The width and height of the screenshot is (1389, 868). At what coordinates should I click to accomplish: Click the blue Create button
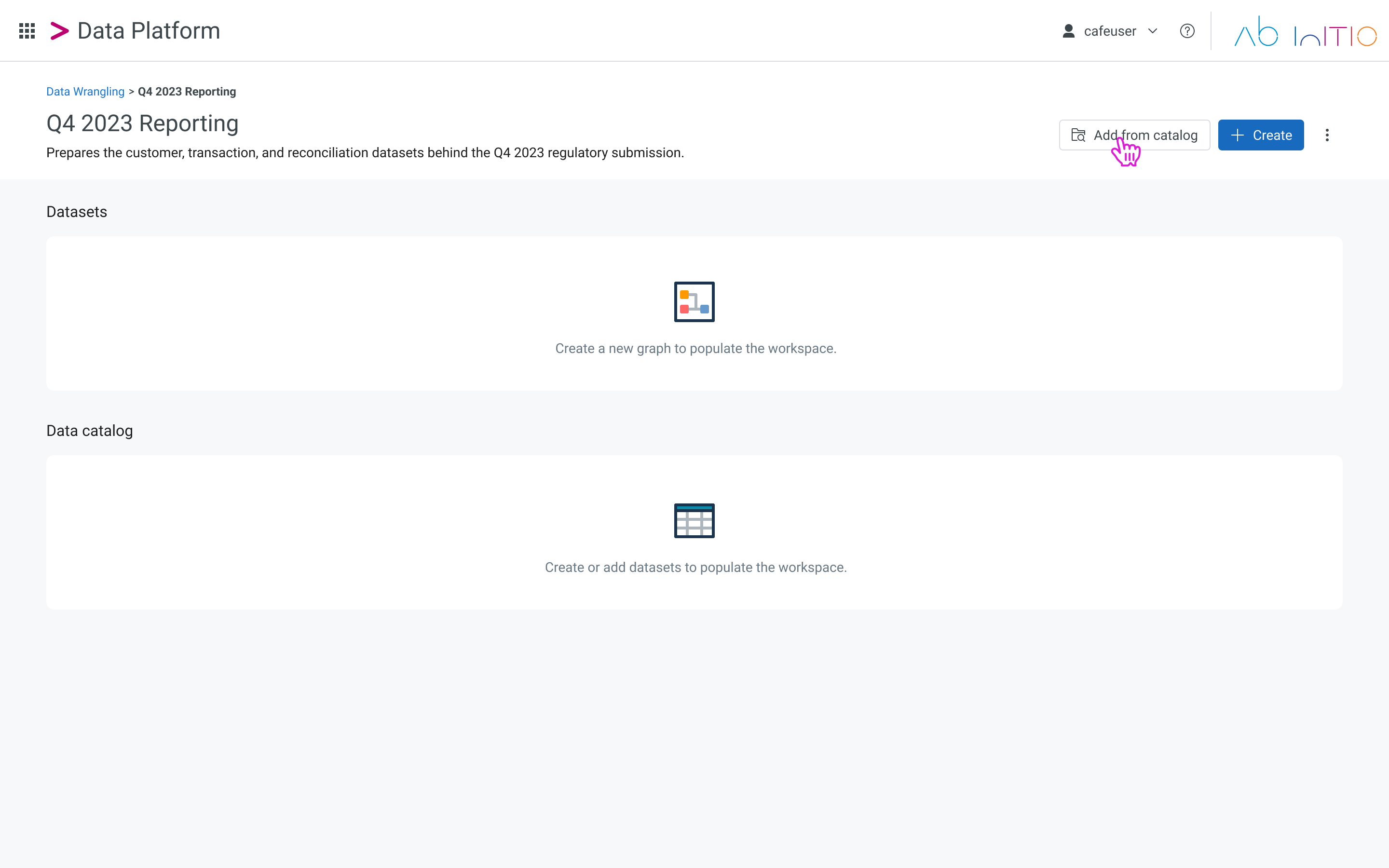(x=1260, y=135)
